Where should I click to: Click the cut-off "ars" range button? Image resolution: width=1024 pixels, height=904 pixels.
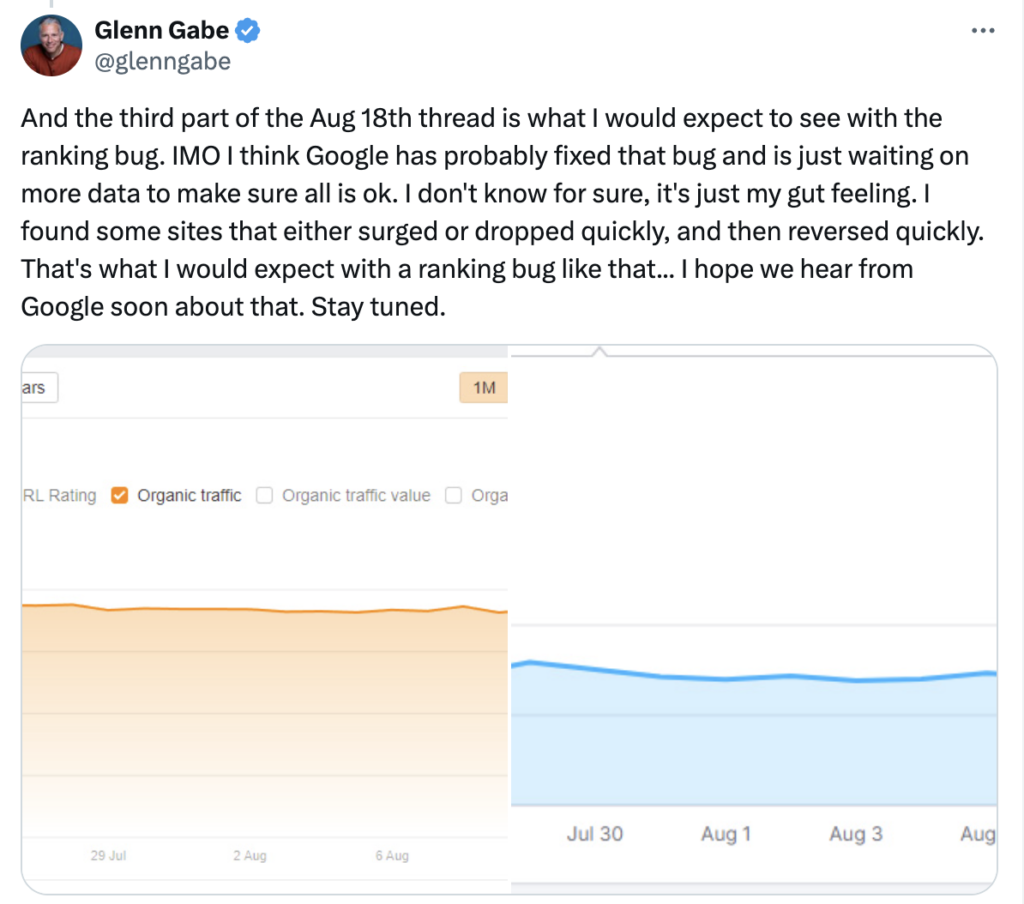click(37, 388)
